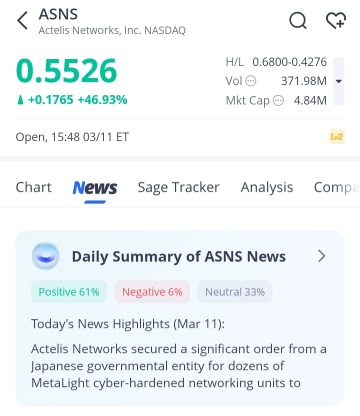Open the Daily Summary of ASNS News heading
Image resolution: width=360 pixels, height=416 pixels.
(179, 257)
